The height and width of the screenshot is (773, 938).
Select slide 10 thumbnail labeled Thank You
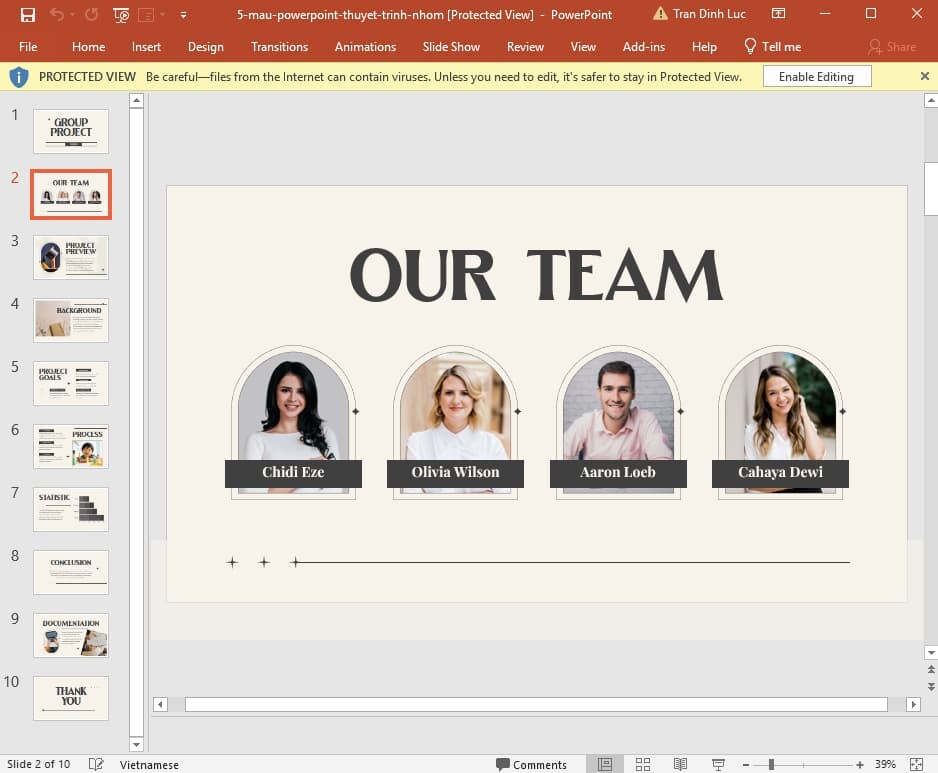coord(70,699)
